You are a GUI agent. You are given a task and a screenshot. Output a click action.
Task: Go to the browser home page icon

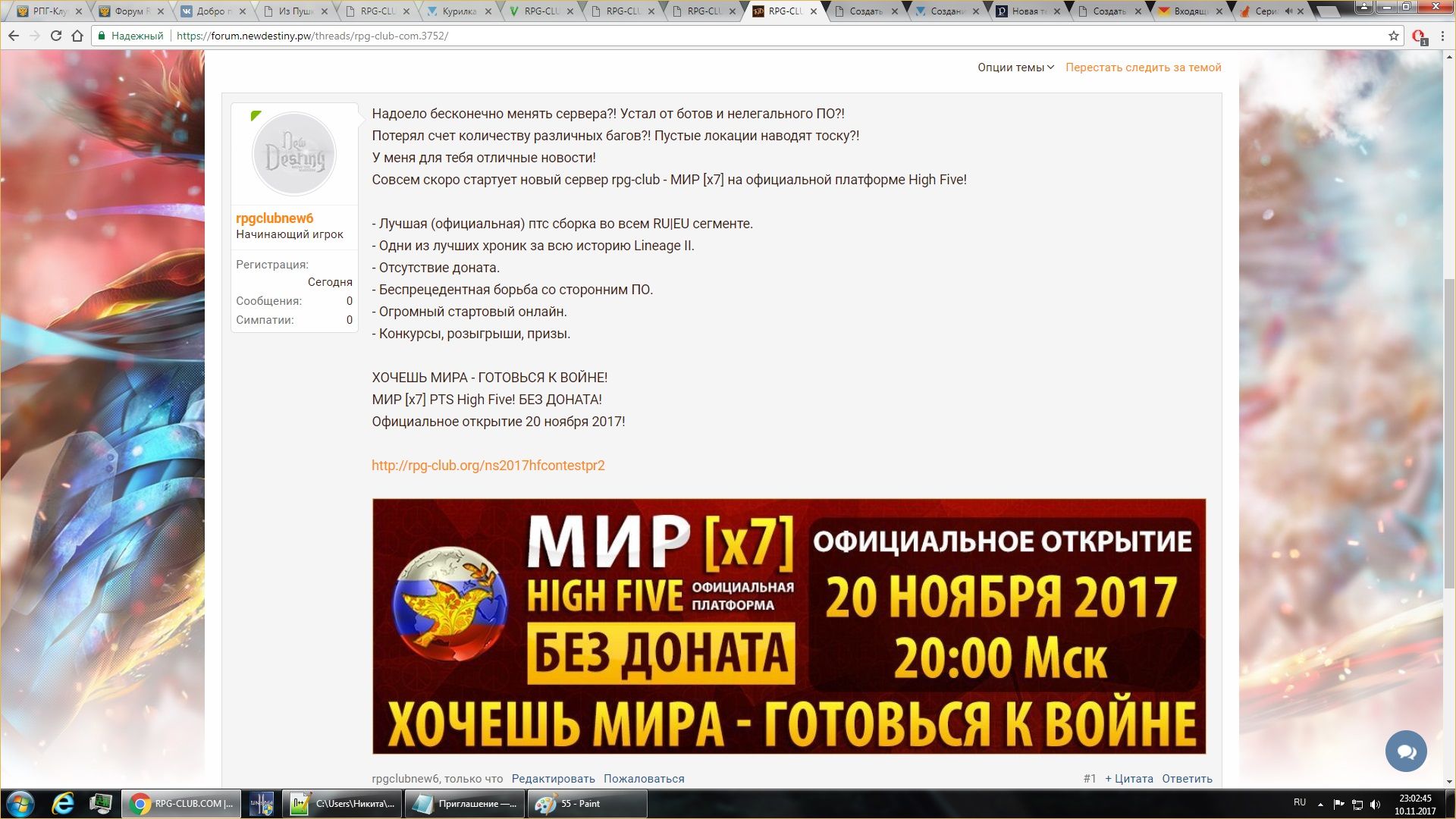click(x=77, y=36)
